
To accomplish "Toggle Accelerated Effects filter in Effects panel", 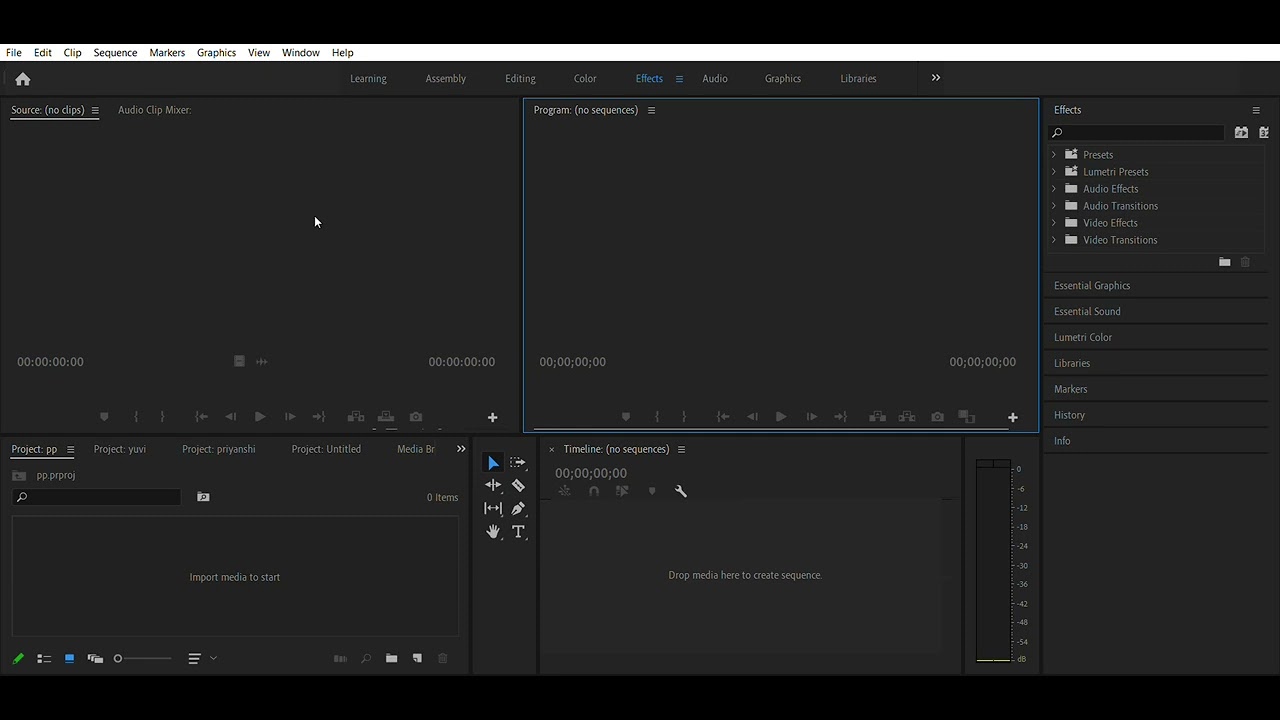I will pyautogui.click(x=1241, y=132).
